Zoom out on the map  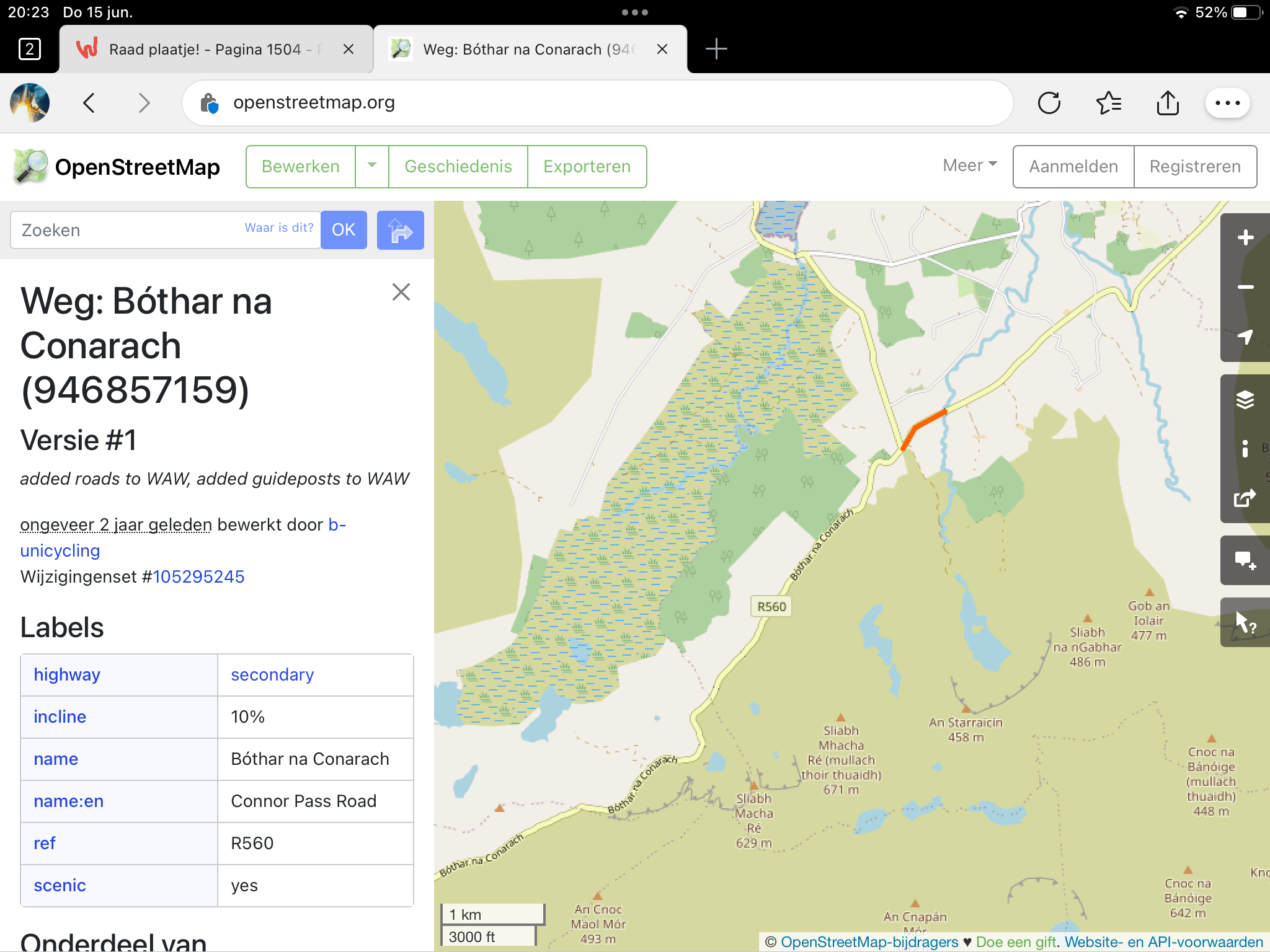pos(1245,287)
